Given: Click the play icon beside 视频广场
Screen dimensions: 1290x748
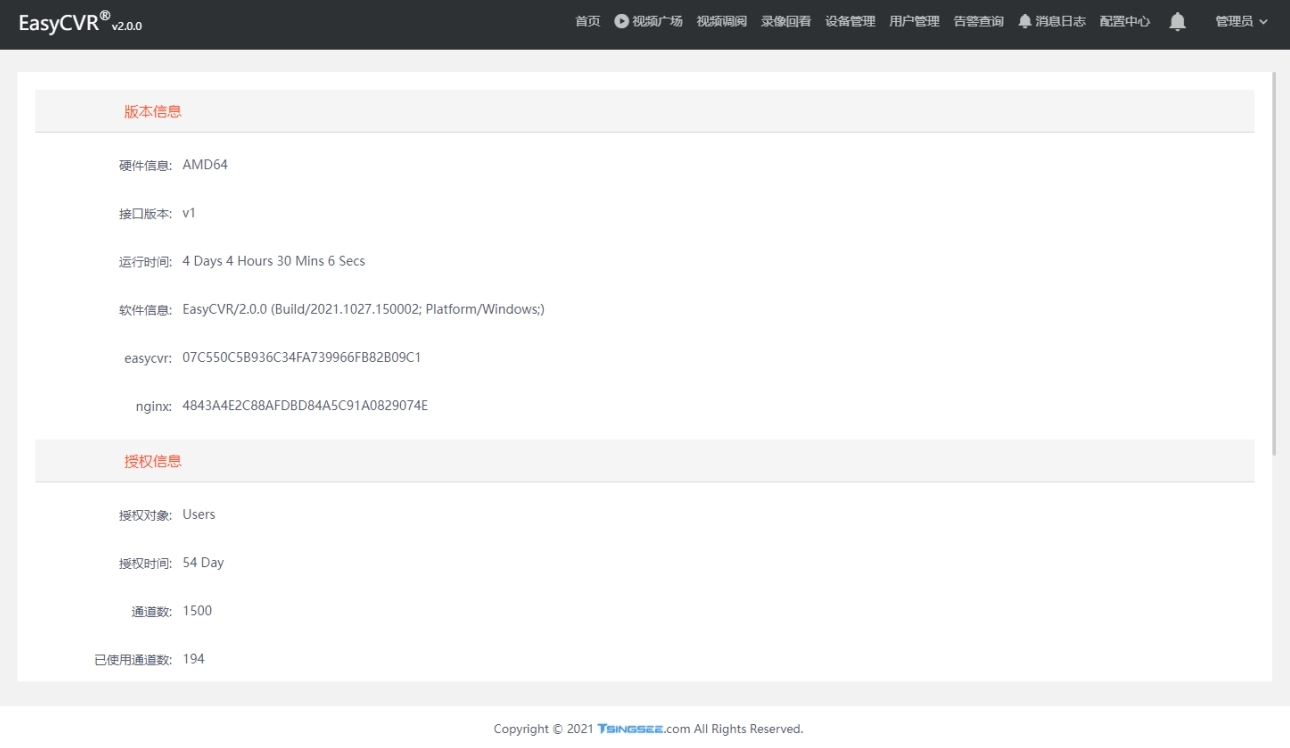Looking at the screenshot, I should (x=621, y=21).
